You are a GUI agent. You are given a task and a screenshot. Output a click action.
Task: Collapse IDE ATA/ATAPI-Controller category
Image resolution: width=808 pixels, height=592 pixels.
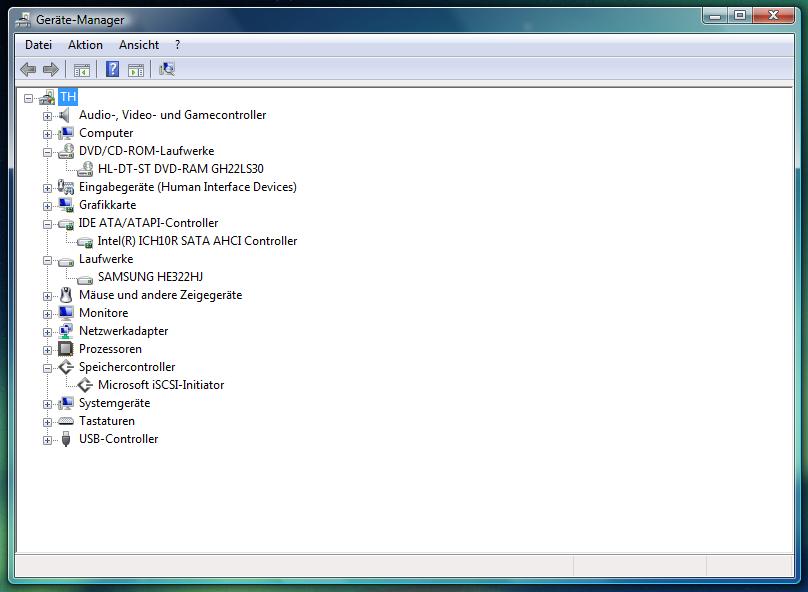pos(47,224)
